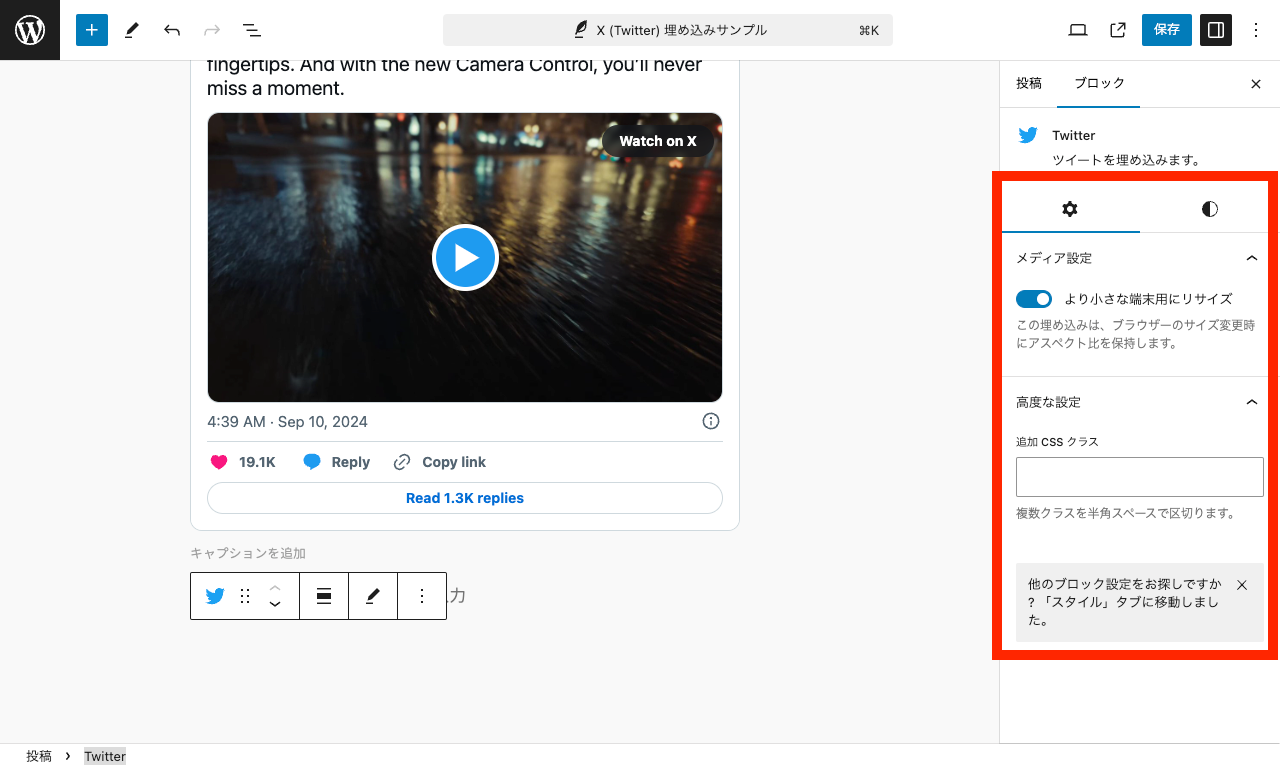The image size is (1280, 768).
Task: Open the document overview list view
Action: coord(252,30)
